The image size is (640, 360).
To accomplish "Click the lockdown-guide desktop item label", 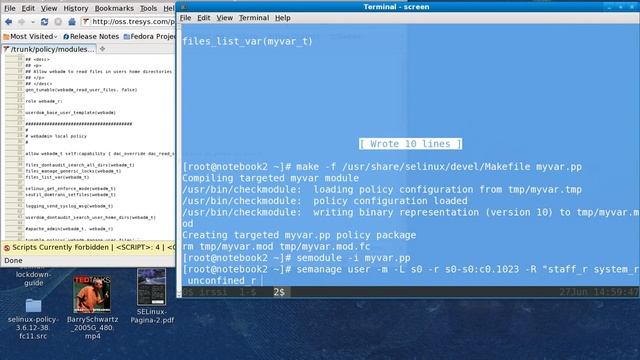I will click(33, 278).
